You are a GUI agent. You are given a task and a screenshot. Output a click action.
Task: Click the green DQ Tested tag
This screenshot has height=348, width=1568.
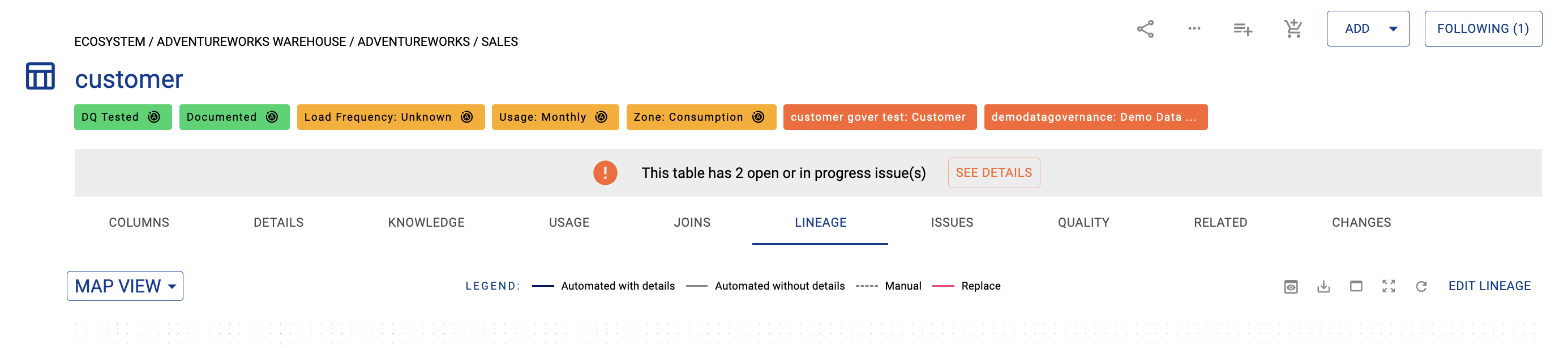pyautogui.click(x=122, y=117)
